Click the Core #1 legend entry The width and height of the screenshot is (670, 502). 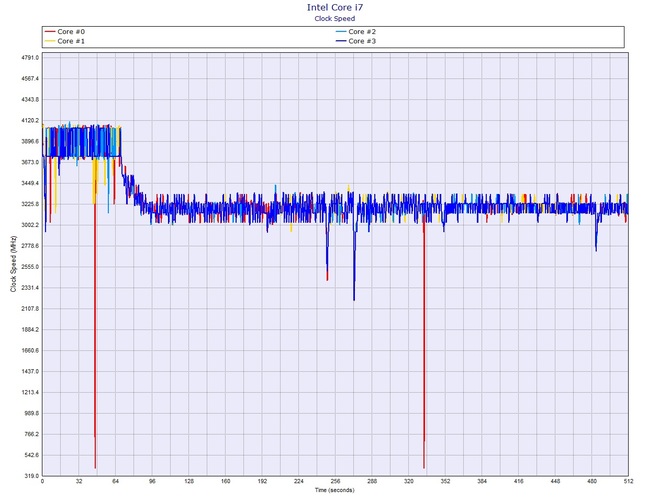pyautogui.click(x=65, y=41)
